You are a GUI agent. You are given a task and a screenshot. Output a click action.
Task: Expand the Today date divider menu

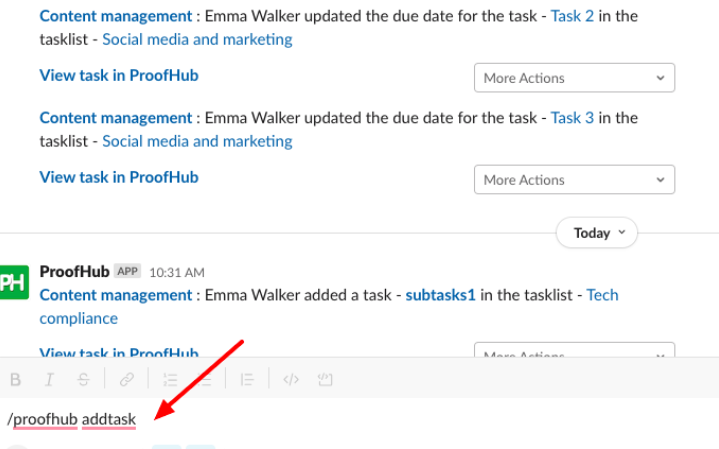pyautogui.click(x=597, y=233)
